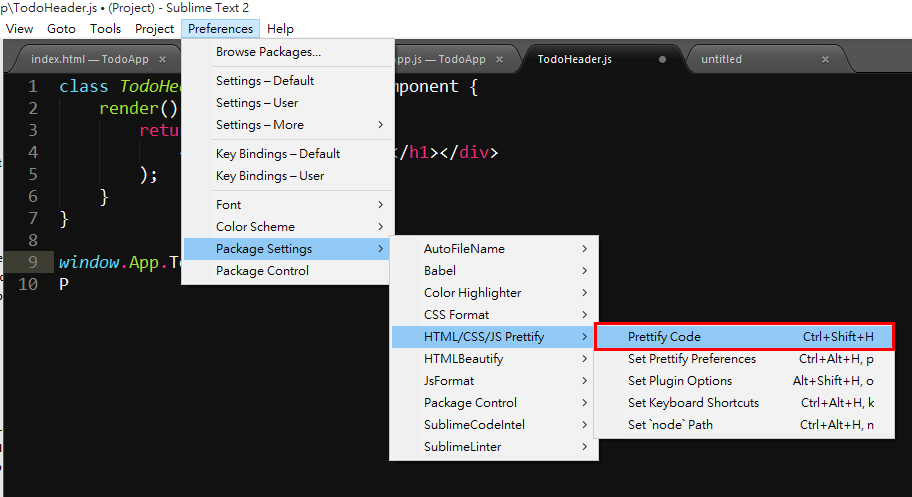The width and height of the screenshot is (912, 497).
Task: Choose Set Plugin Options
Action: pyautogui.click(x=744, y=381)
